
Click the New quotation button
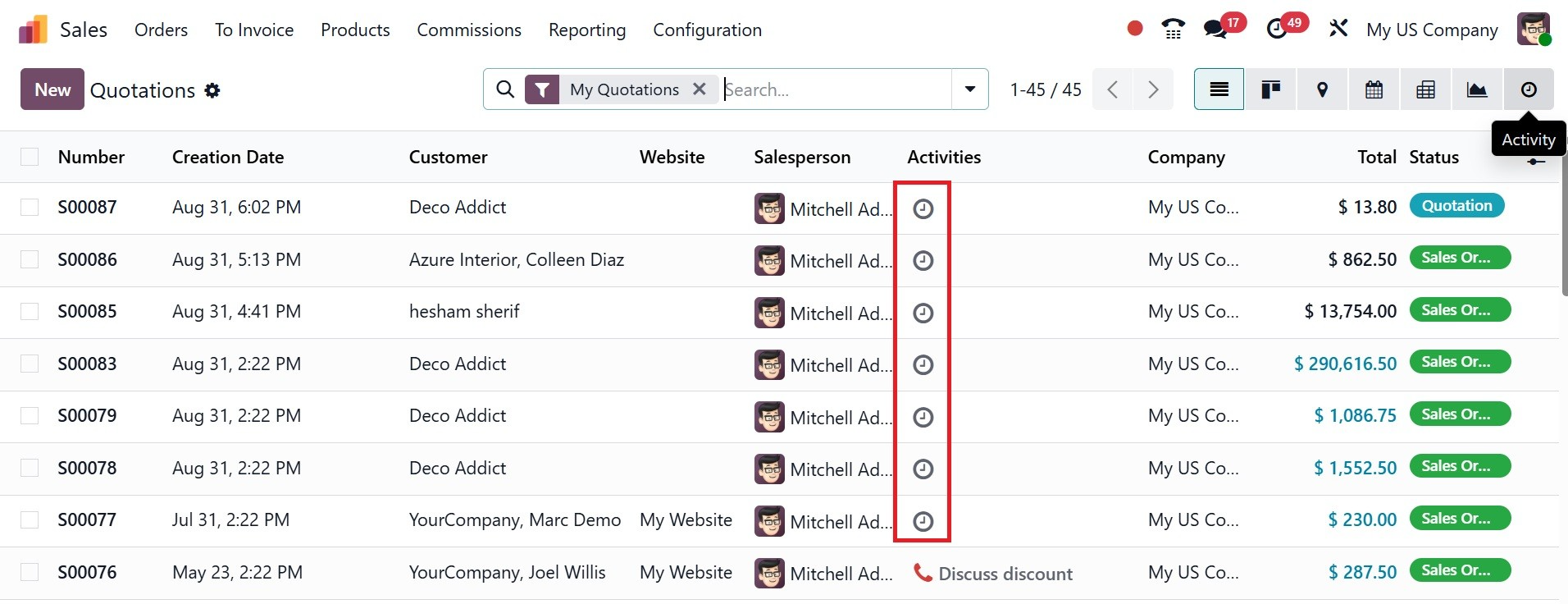[x=52, y=89]
